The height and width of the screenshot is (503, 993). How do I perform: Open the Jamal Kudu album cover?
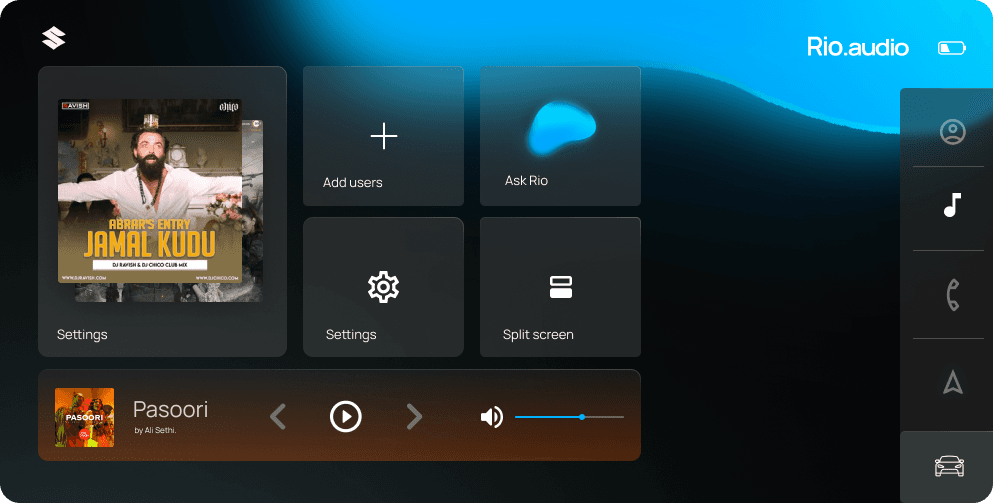pos(150,191)
